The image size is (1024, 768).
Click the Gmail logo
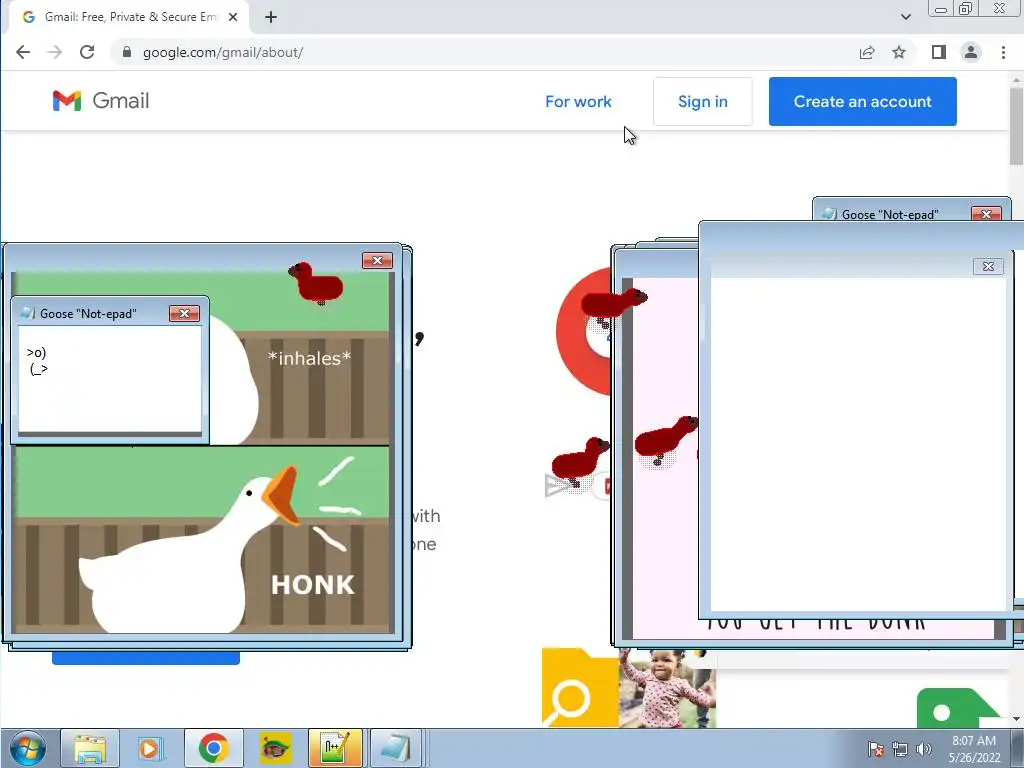tap(101, 101)
